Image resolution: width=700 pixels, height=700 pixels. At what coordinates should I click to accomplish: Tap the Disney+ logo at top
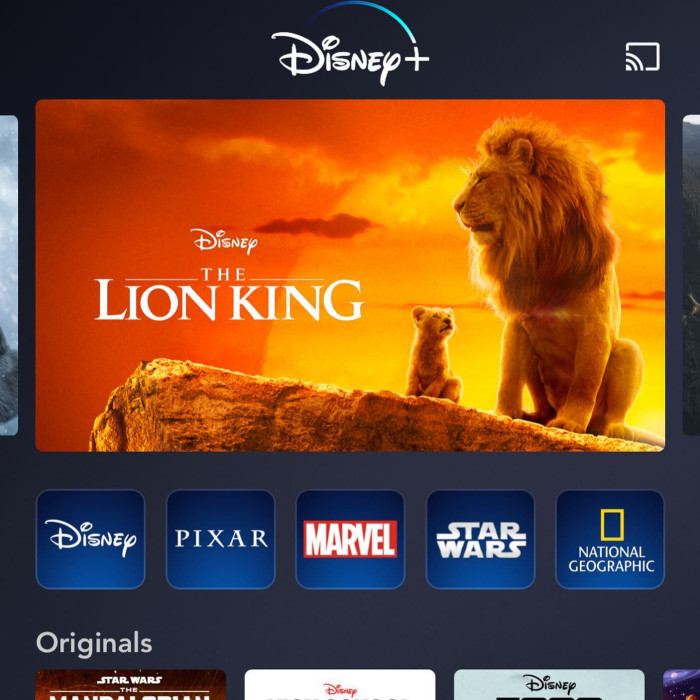click(x=350, y=45)
